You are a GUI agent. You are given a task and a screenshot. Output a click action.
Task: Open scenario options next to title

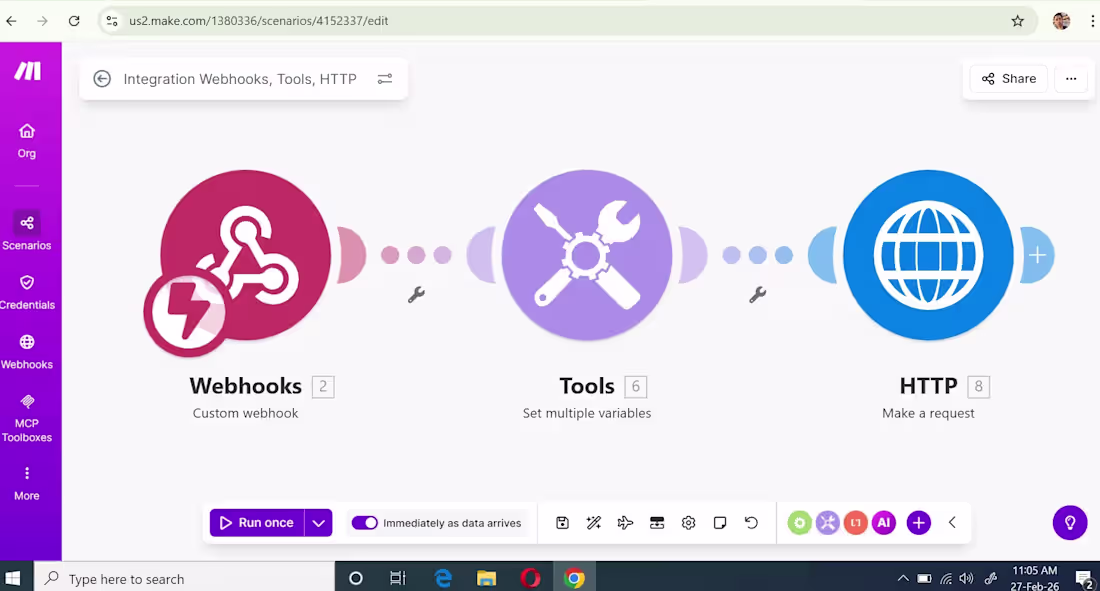(384, 79)
